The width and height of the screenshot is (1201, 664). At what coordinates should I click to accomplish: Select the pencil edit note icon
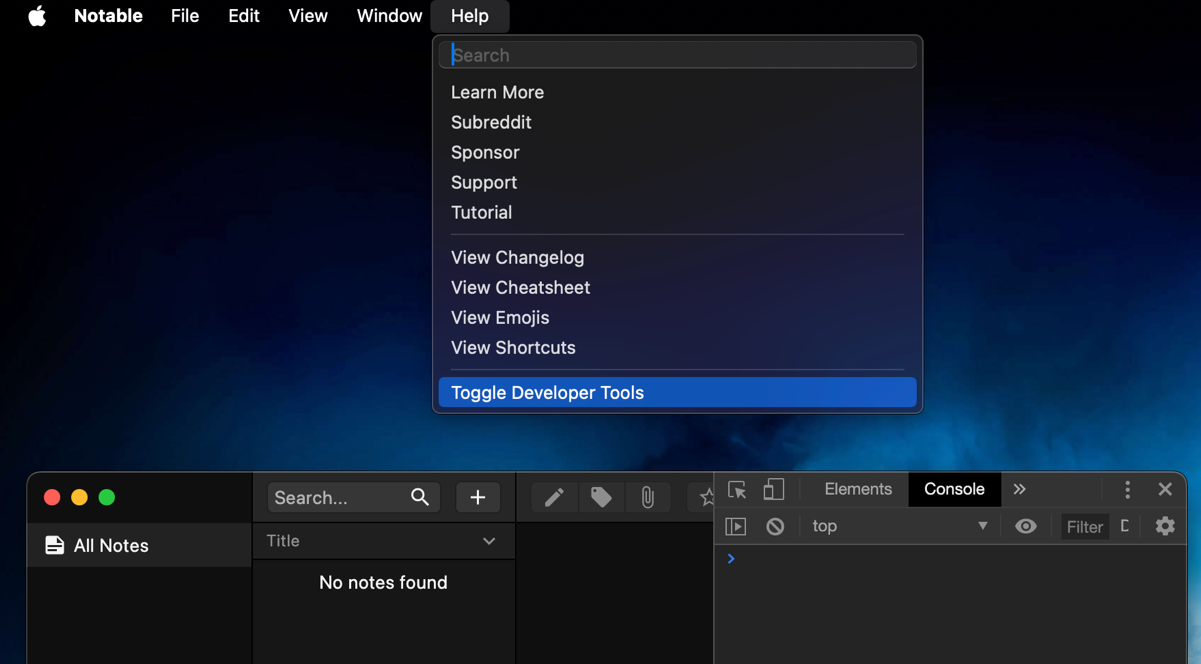point(554,497)
